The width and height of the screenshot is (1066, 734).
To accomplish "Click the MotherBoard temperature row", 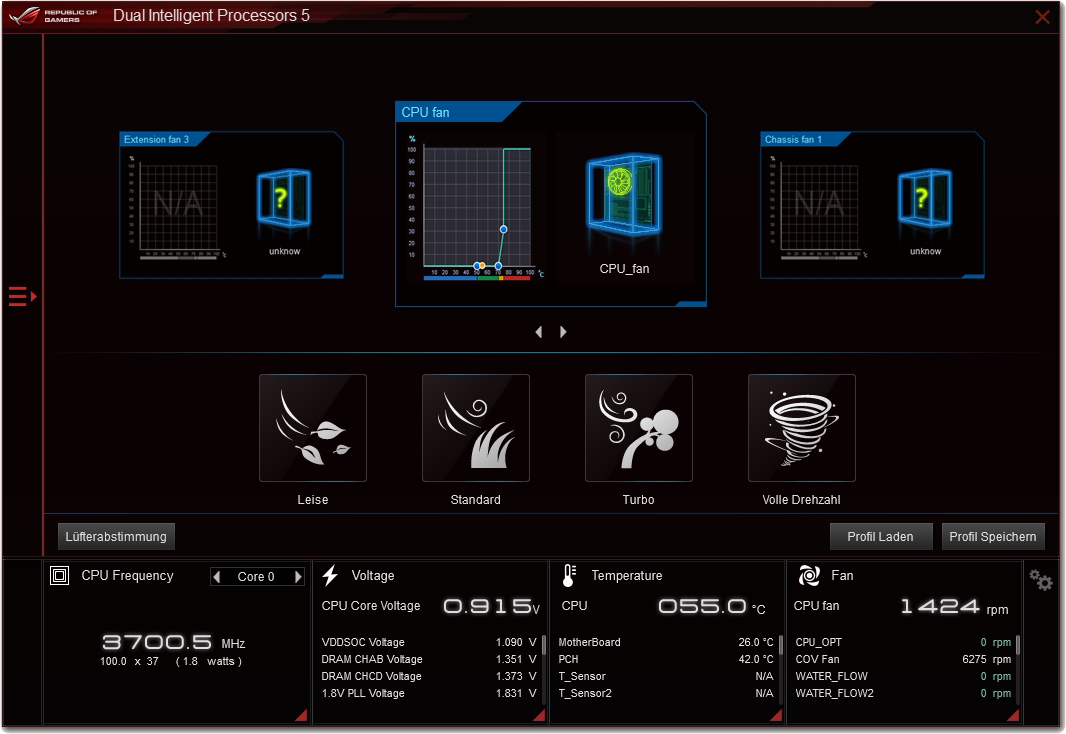I will (666, 642).
